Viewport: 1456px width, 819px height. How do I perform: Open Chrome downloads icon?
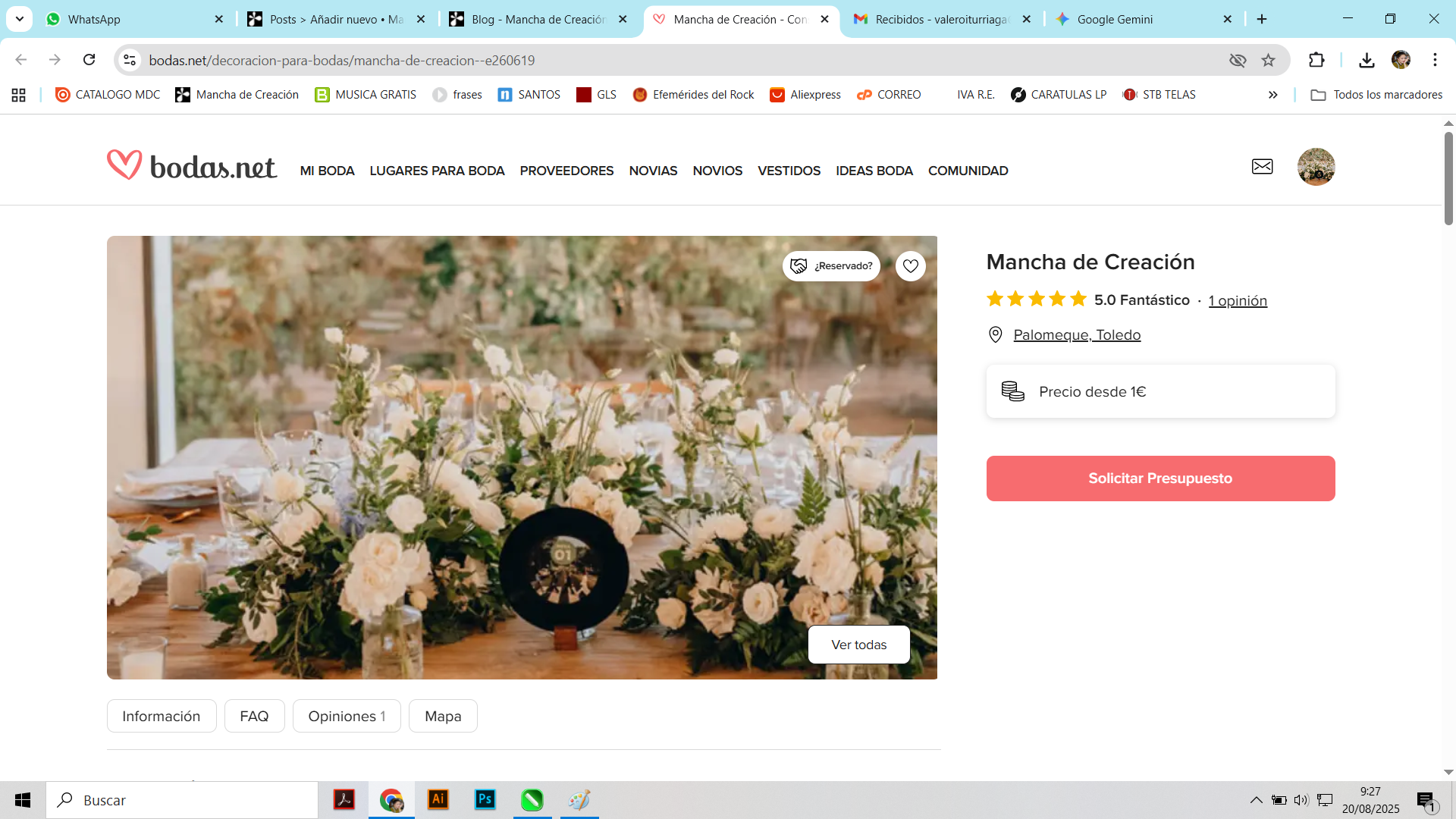[1367, 60]
